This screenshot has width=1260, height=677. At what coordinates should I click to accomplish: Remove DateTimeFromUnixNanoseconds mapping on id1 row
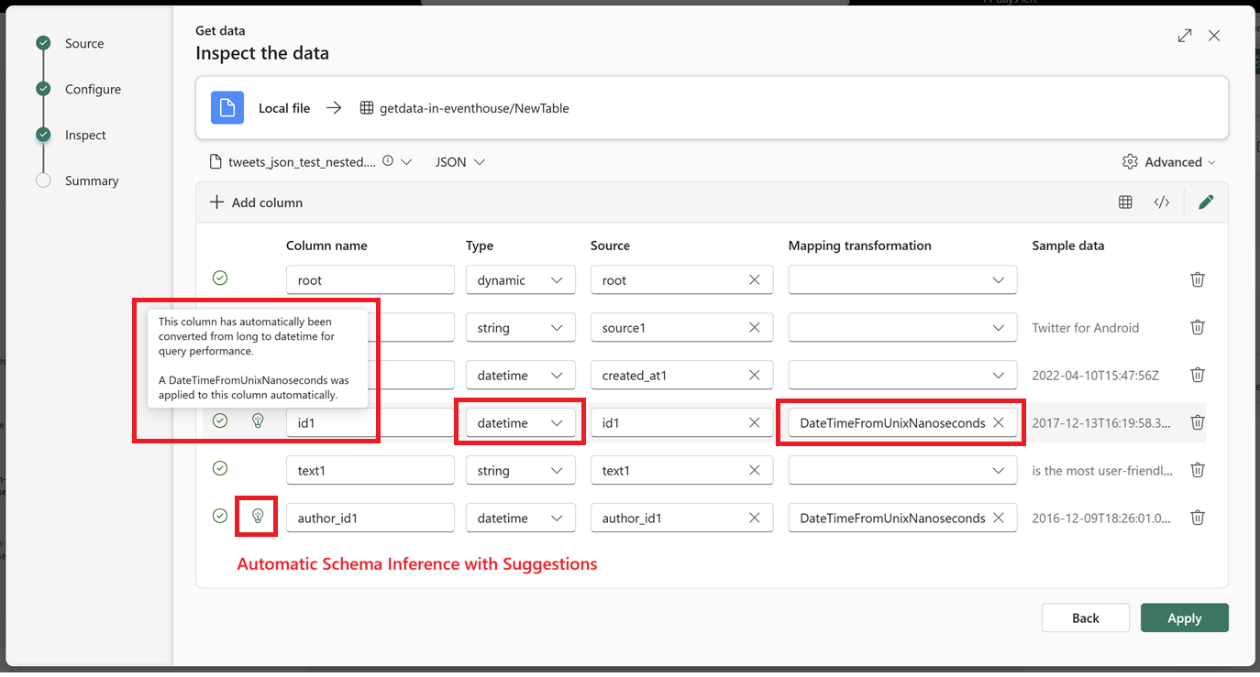998,423
